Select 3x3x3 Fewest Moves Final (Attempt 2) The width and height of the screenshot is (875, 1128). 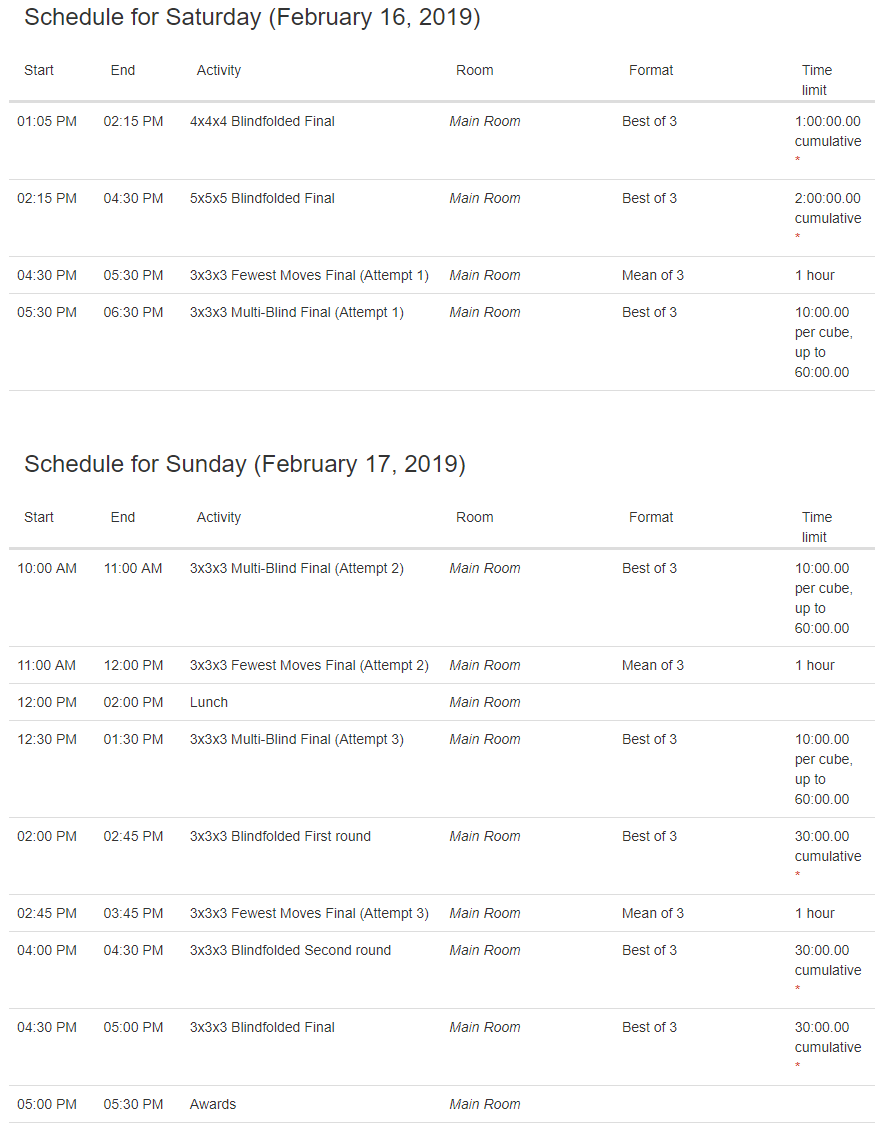pyautogui.click(x=309, y=665)
